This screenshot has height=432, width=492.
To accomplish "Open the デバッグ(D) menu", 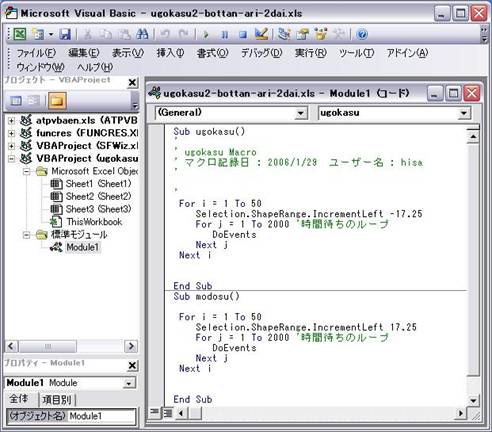I will point(261,53).
